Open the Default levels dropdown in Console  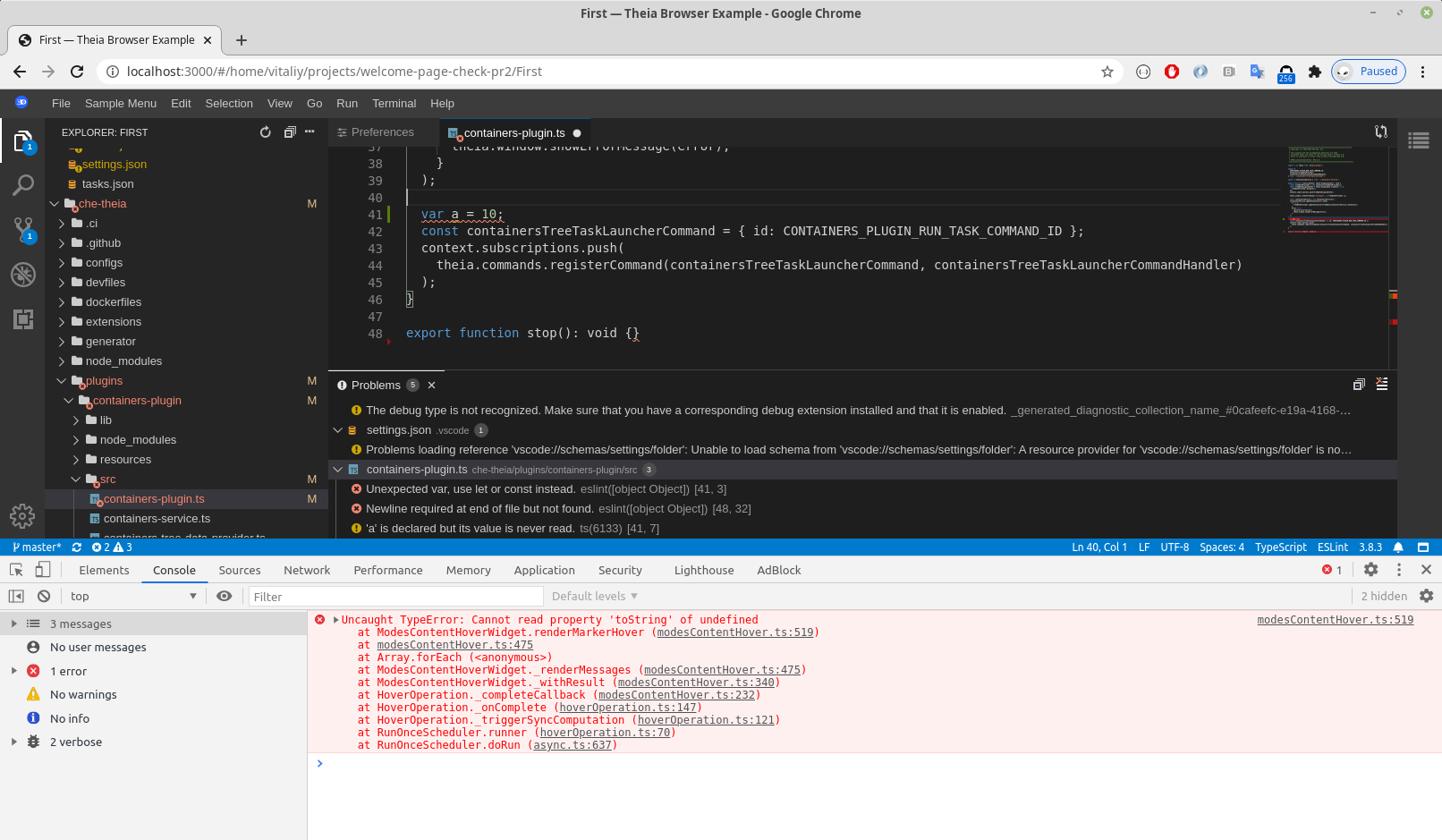tap(593, 596)
